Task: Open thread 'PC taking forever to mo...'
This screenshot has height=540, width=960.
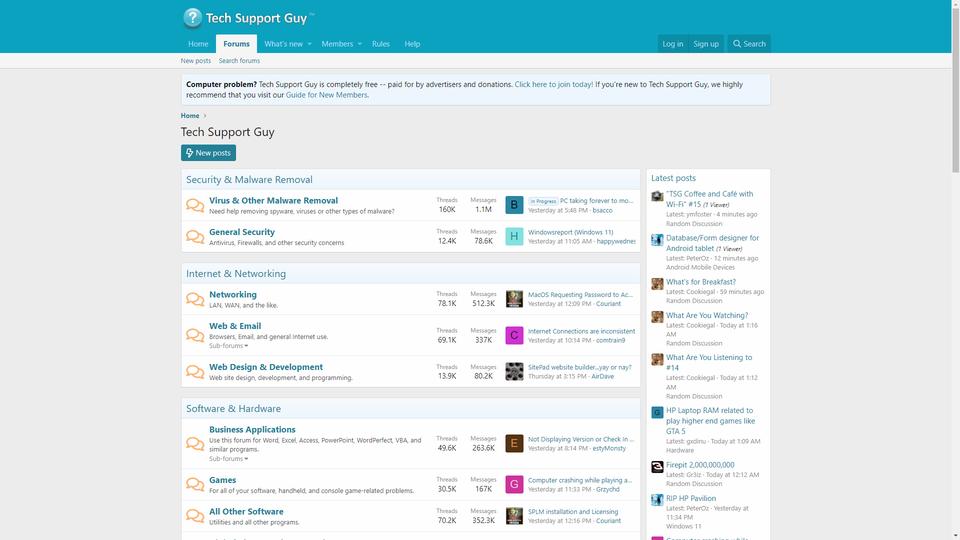Action: [596, 201]
